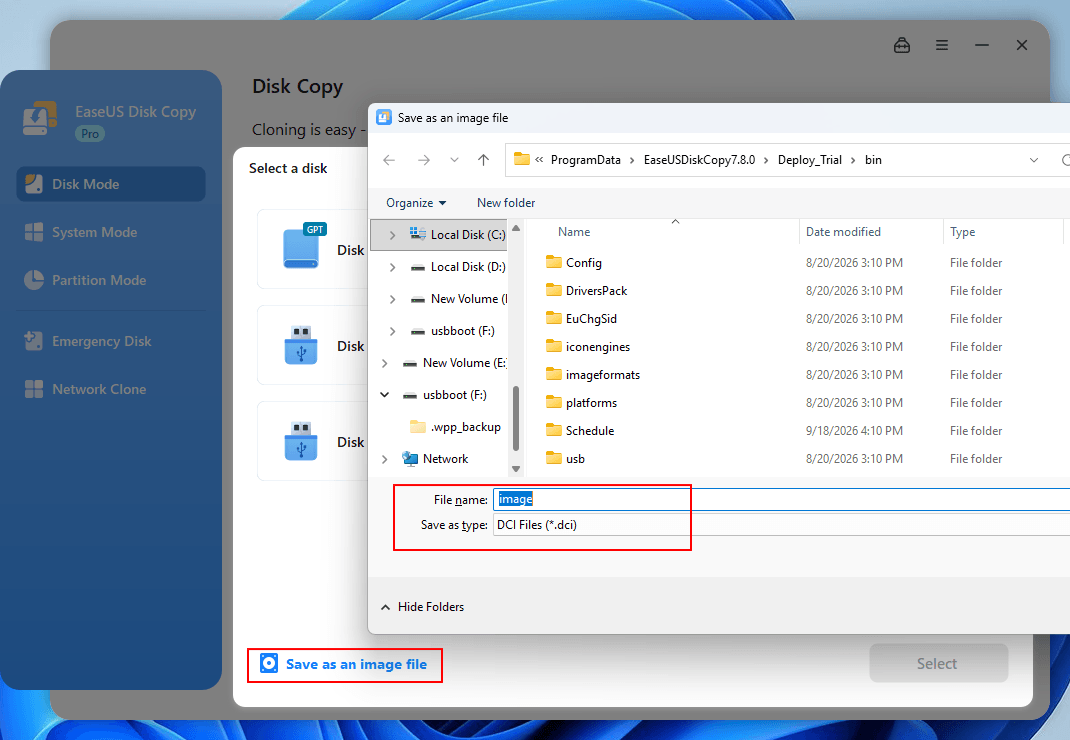Select the EuChgSid folder
The width and height of the screenshot is (1070, 740).
coord(581,319)
